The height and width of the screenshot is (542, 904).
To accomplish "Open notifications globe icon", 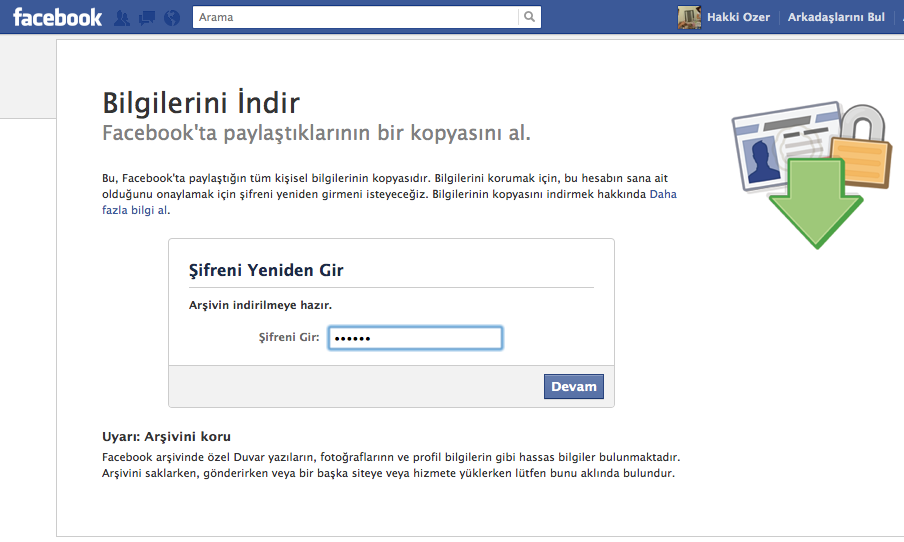I will pyautogui.click(x=172, y=18).
